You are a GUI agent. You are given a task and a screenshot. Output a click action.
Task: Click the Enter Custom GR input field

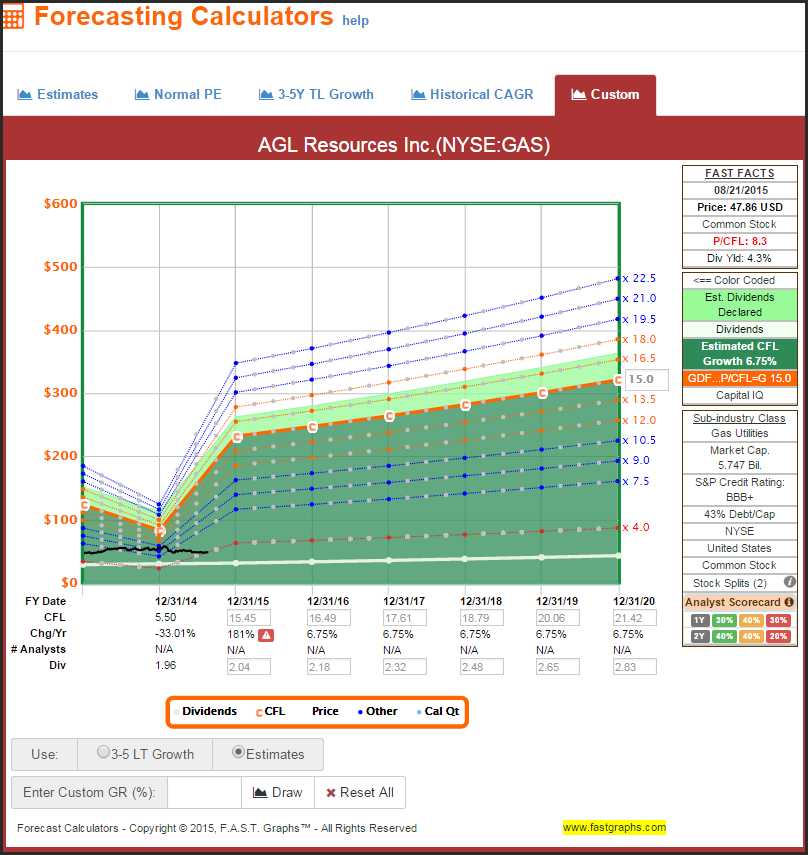[204, 792]
